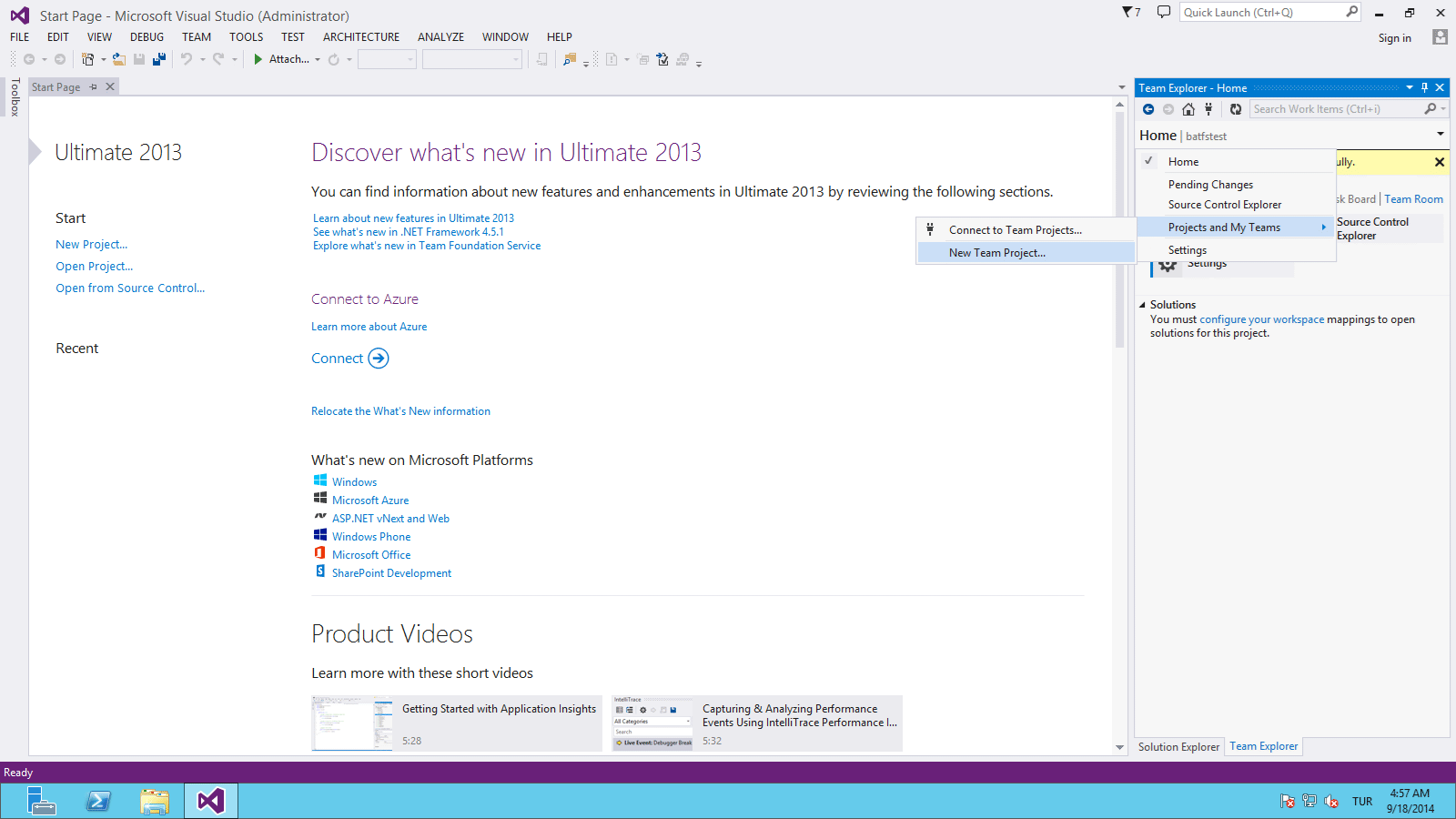Viewport: 1456px width, 819px height.
Task: Switch to the Solution Explorer tab
Action: click(1178, 746)
